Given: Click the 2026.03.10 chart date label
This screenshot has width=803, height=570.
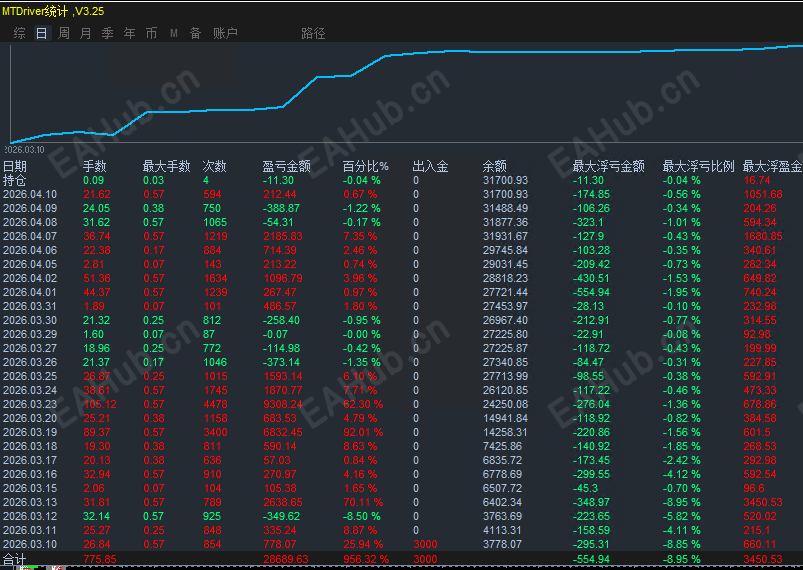Looking at the screenshot, I should click(24, 150).
